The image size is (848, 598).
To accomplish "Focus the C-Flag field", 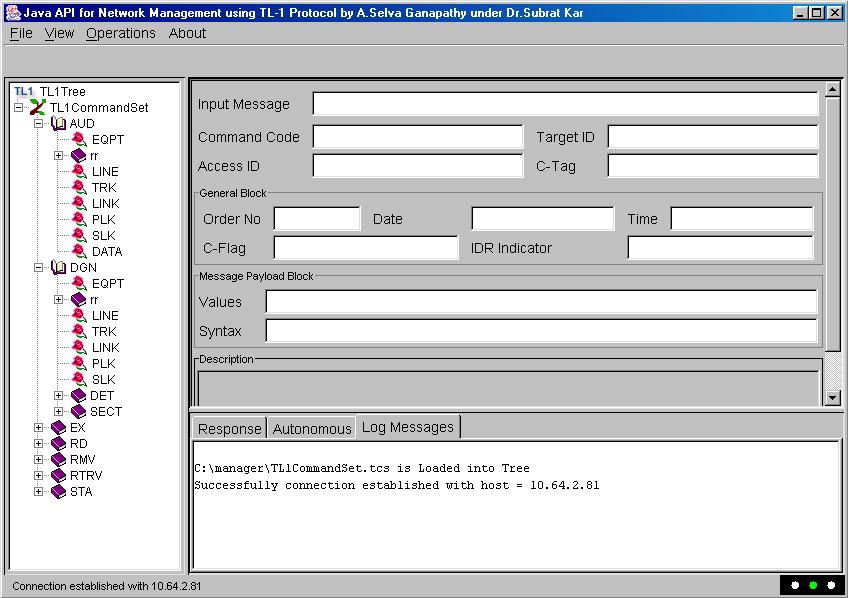I will click(366, 248).
